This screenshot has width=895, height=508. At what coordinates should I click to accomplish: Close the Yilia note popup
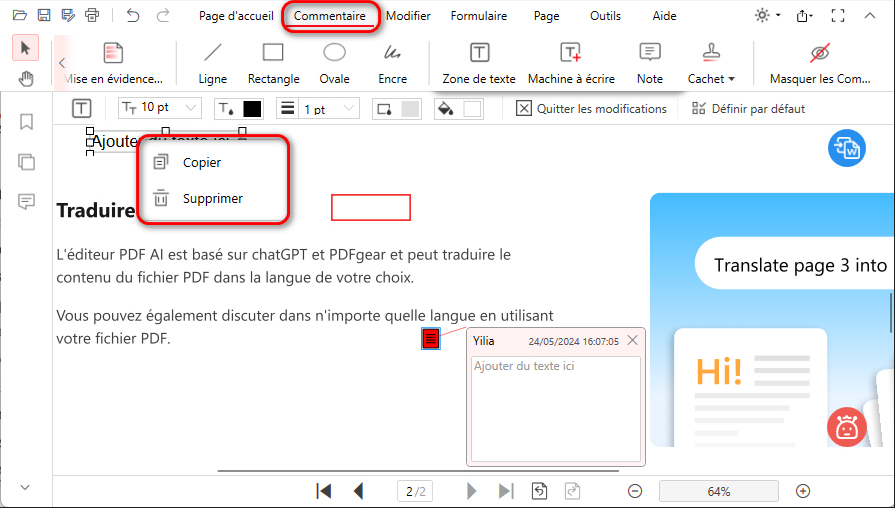pos(632,340)
